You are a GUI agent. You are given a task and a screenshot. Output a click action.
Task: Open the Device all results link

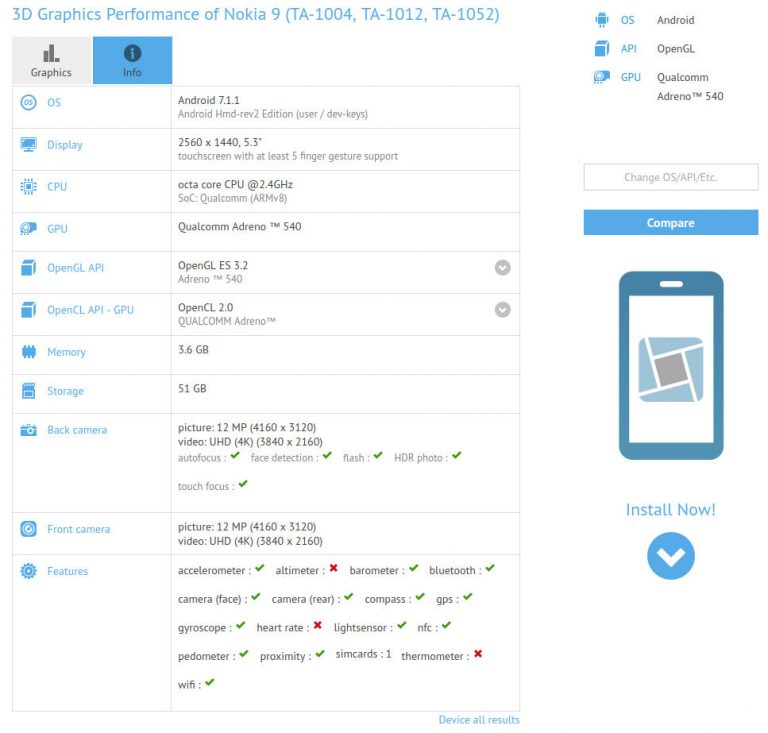click(x=479, y=720)
